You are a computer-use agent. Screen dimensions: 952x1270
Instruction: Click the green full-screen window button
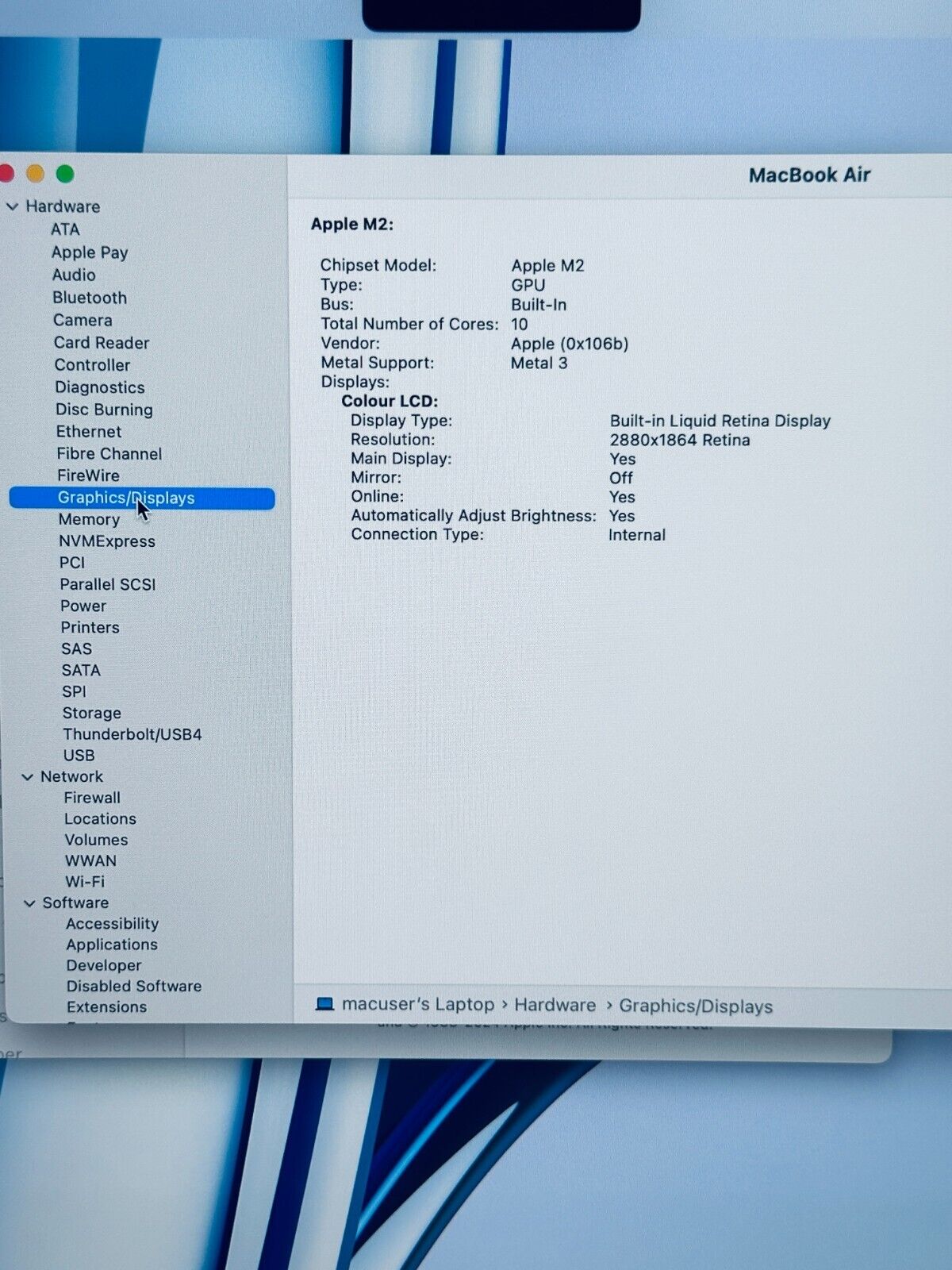pyautogui.click(x=65, y=174)
